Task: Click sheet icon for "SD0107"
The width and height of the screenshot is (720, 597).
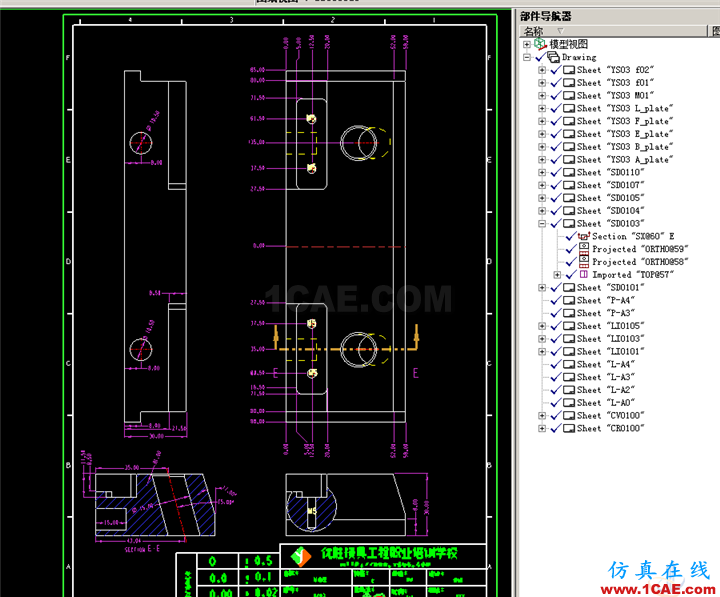Action: point(569,185)
